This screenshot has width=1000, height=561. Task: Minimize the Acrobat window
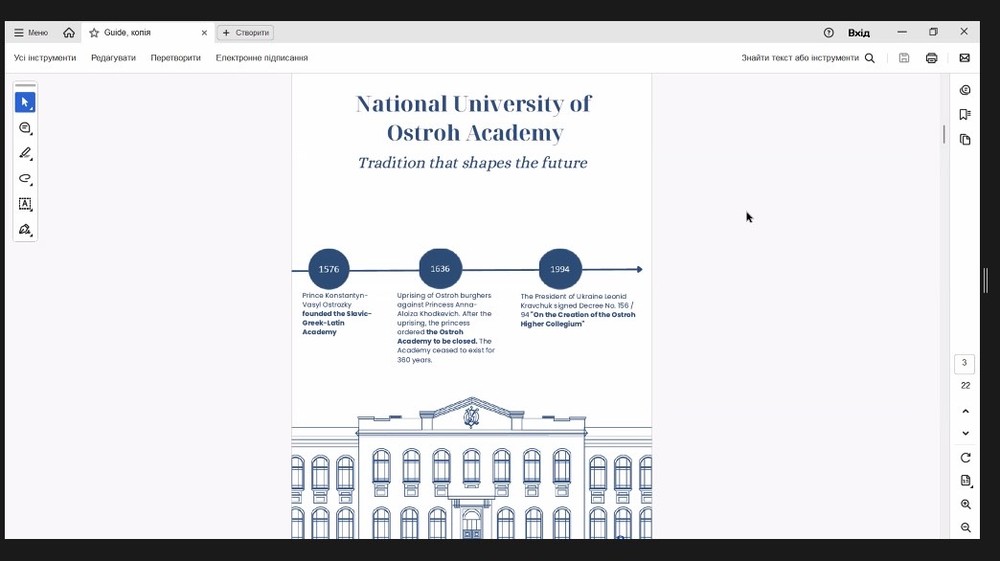coord(902,32)
